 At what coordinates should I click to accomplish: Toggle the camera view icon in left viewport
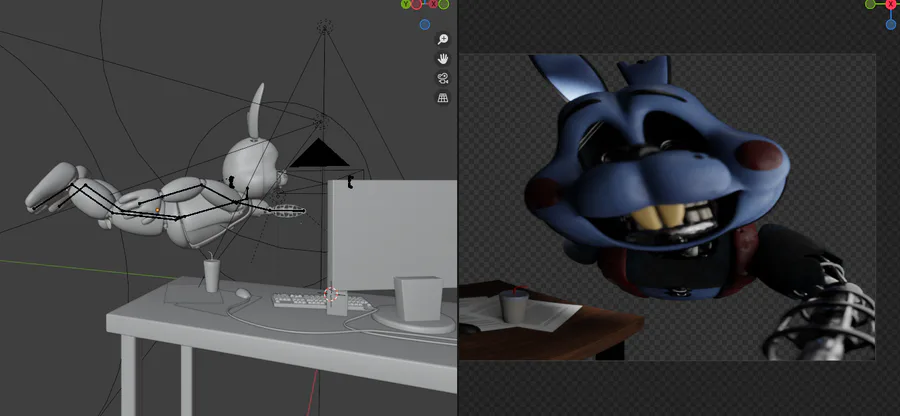coord(443,78)
